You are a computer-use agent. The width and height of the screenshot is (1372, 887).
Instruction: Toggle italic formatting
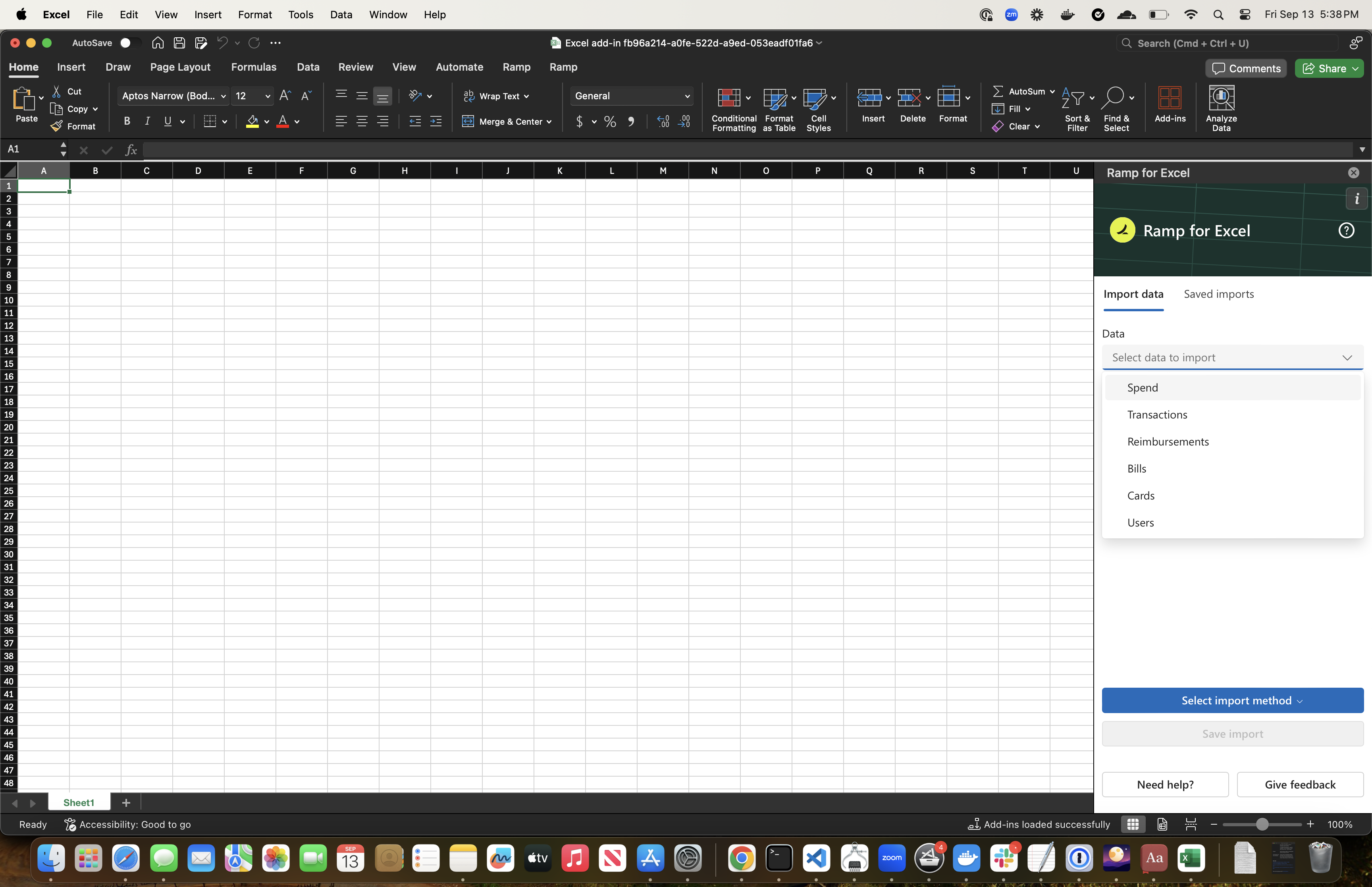point(147,121)
